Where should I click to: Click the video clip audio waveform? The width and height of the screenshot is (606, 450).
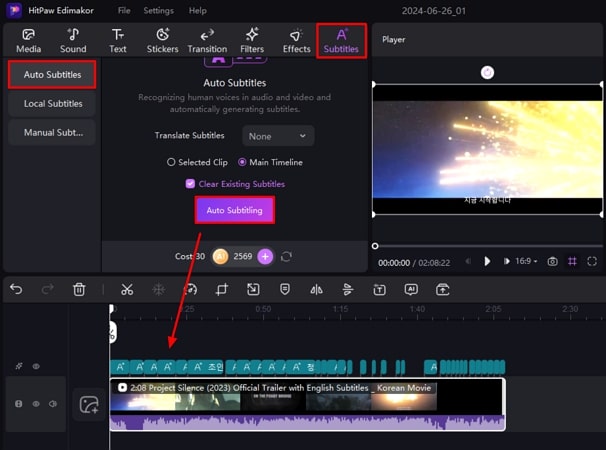click(307, 423)
